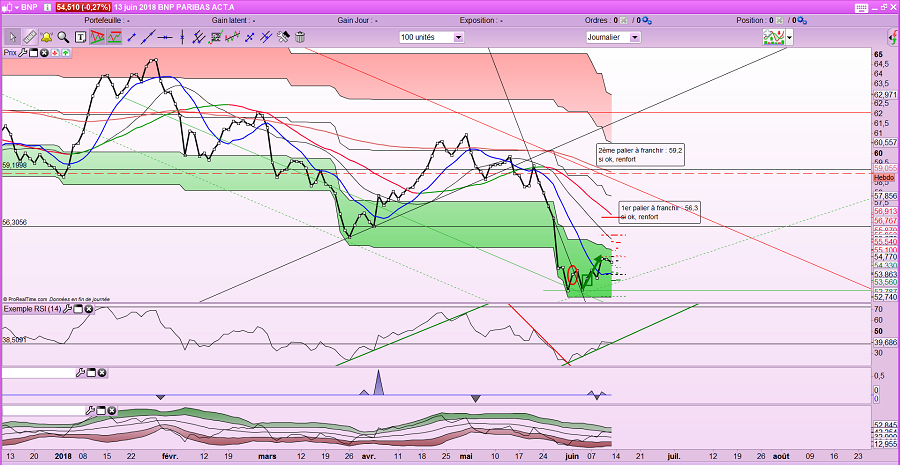Delete objects with trash bin icon
The width and height of the screenshot is (900, 465).
[x=299, y=37]
